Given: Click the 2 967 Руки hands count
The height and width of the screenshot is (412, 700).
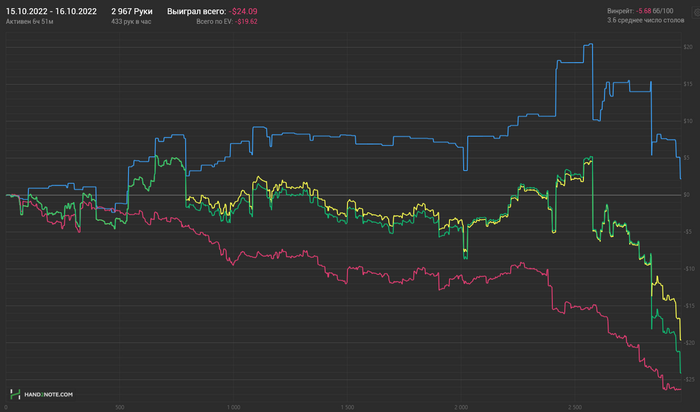Looking at the screenshot, I should pos(132,11).
